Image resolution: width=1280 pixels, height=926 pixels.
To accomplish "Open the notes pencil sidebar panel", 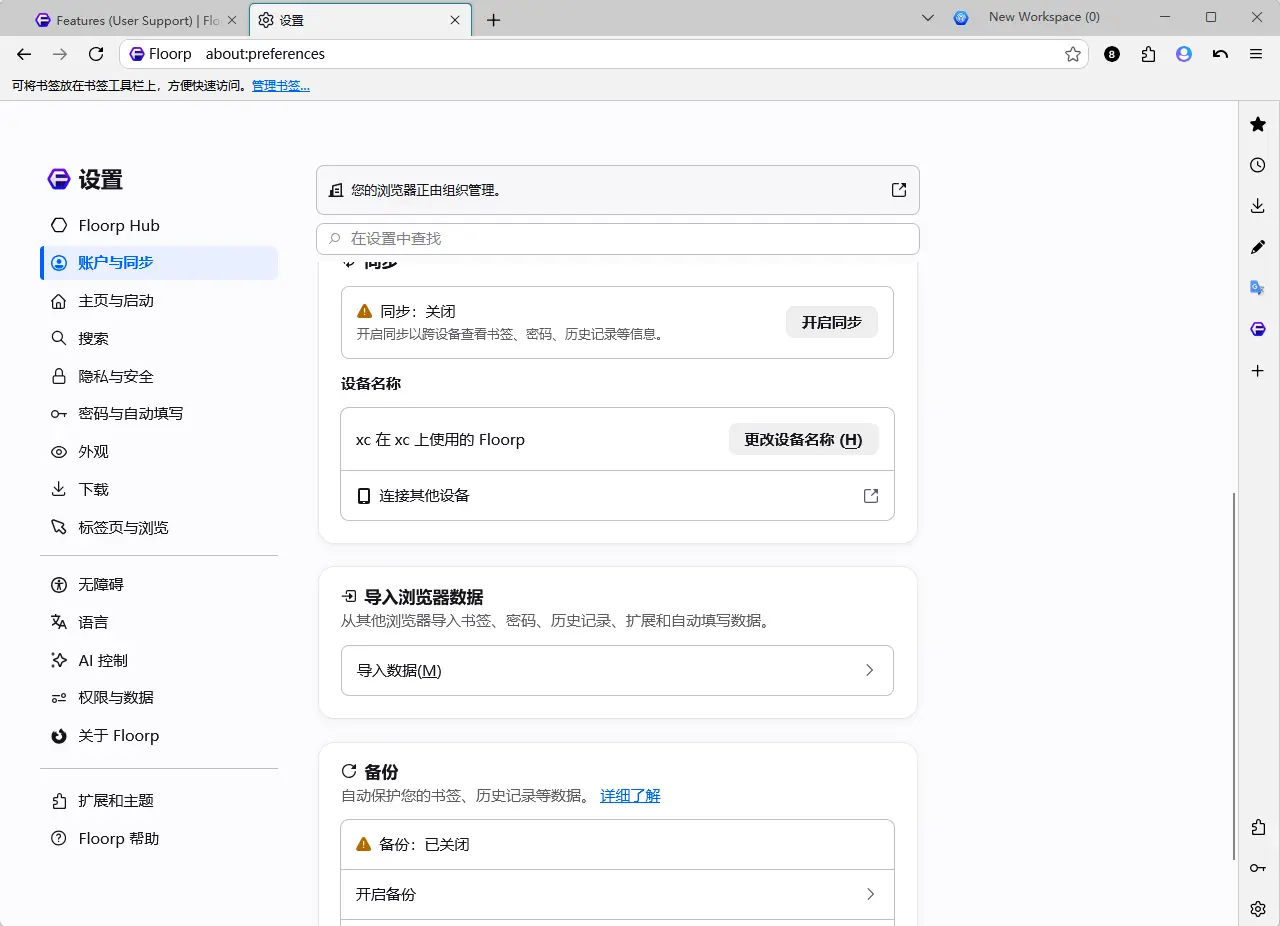I will 1258,247.
